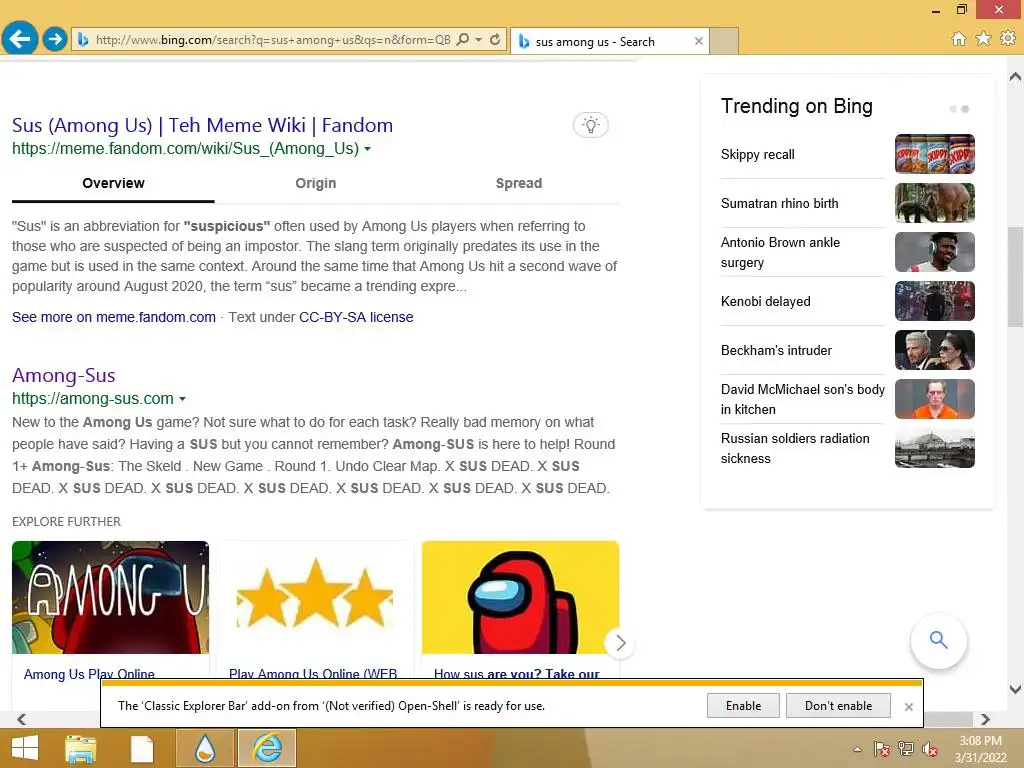Open Favorites with the star icon
Screen dimensions: 1024x768
pyautogui.click(x=983, y=39)
